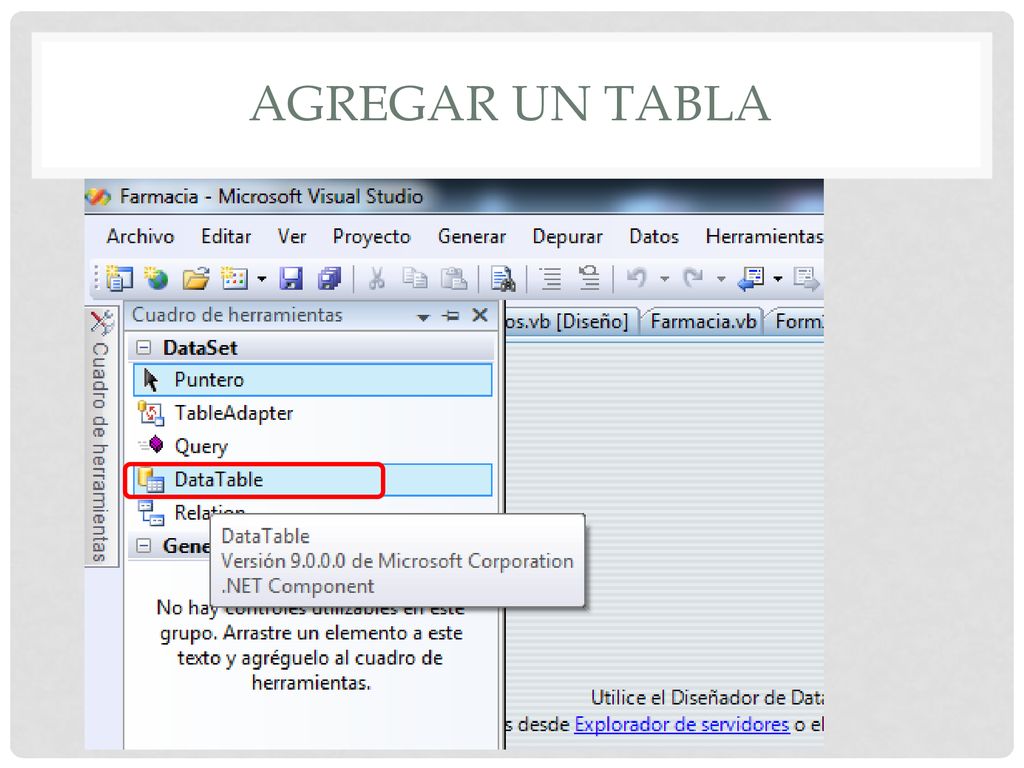The image size is (1024, 768).
Task: Open the Undo history dropdown arrow
Action: (x=664, y=280)
